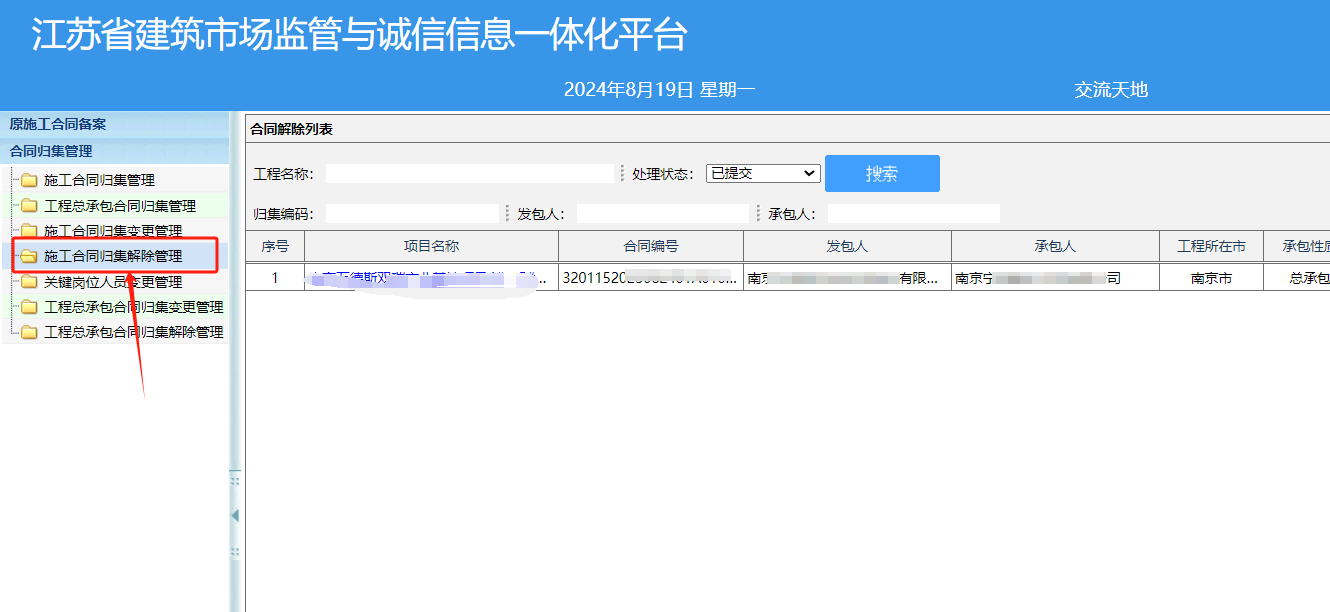Click the 承包人 search input
The image size is (1330, 612).
click(913, 214)
